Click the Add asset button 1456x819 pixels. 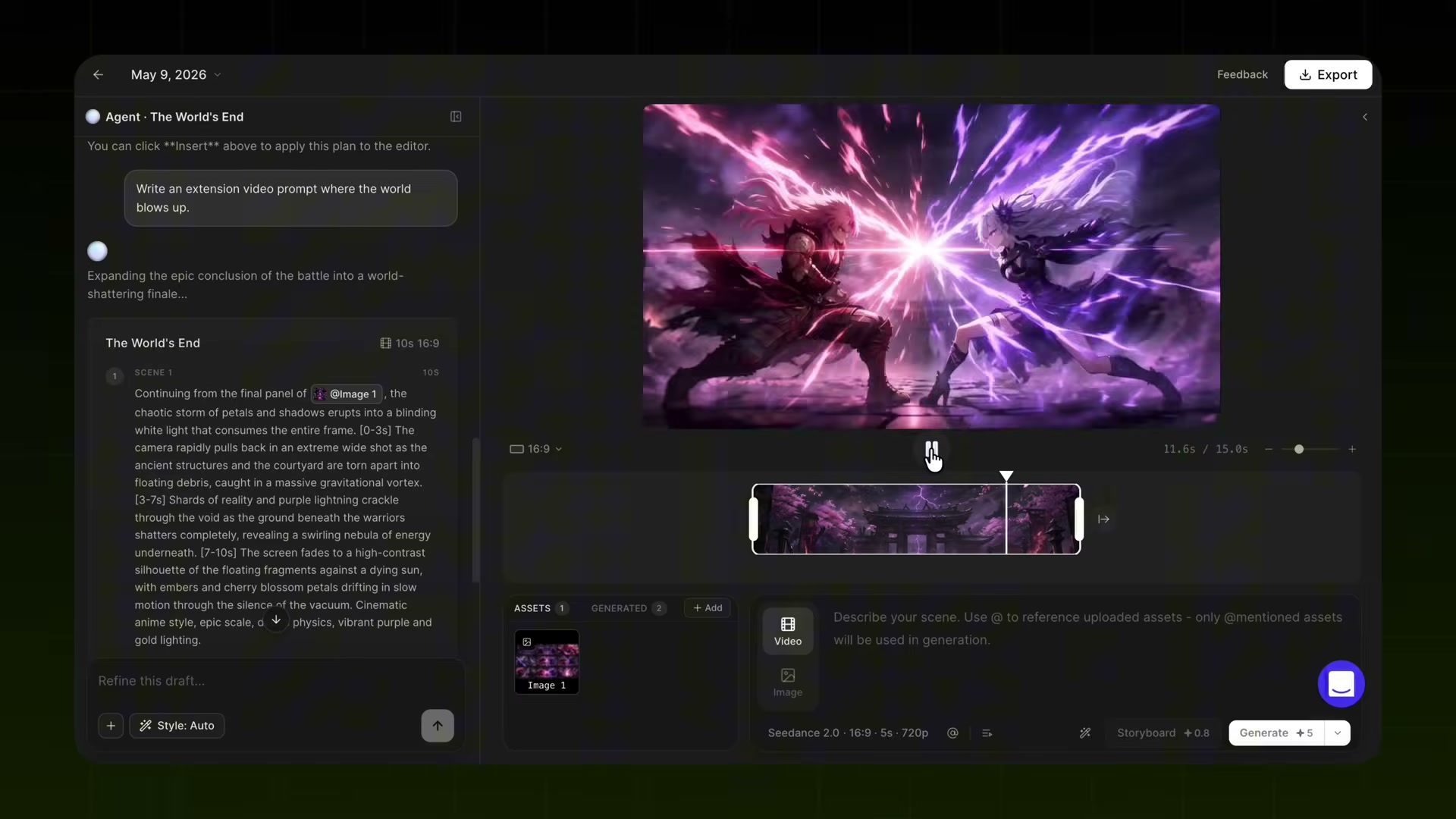[708, 608]
